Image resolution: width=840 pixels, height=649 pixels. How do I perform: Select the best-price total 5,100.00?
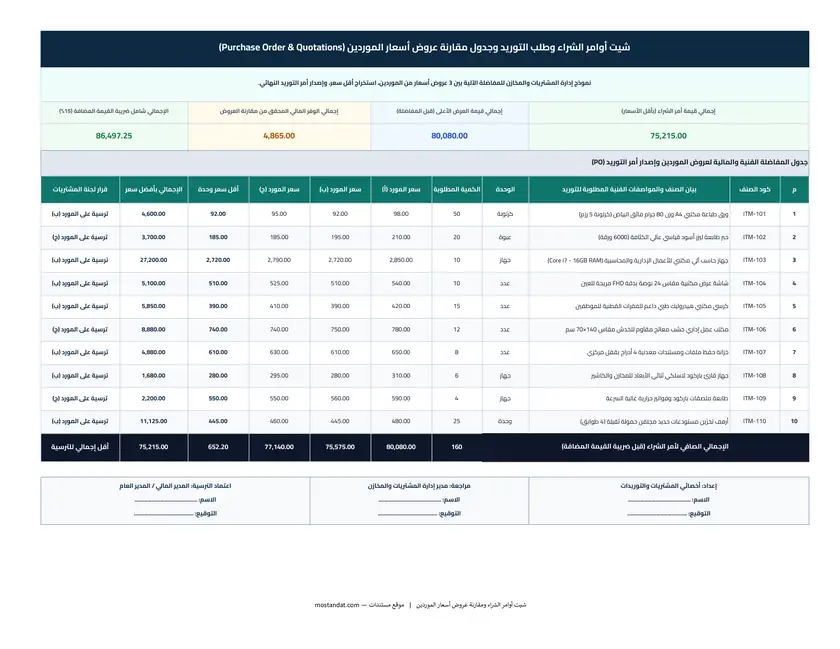tap(153, 283)
